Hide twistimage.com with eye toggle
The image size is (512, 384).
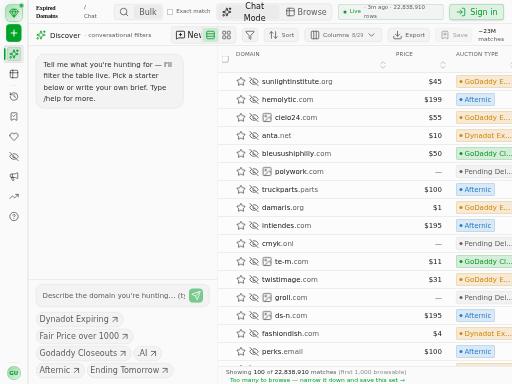tap(254, 280)
